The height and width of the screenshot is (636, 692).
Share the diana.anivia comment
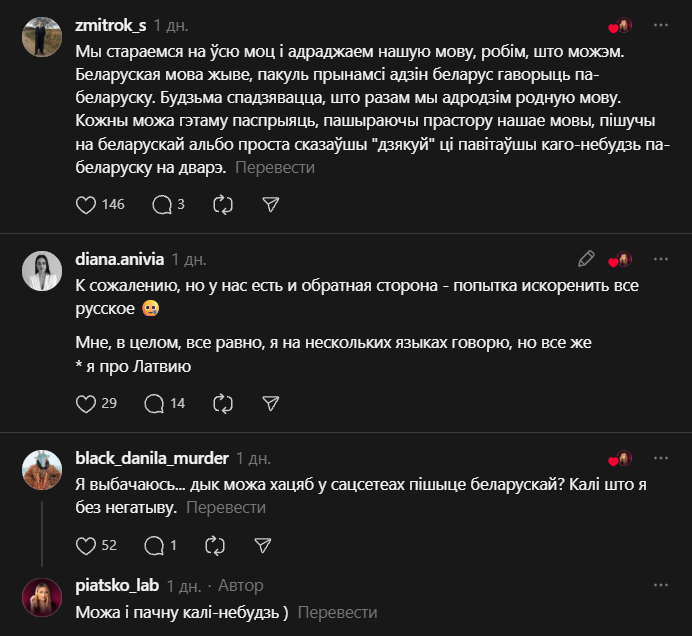point(270,403)
